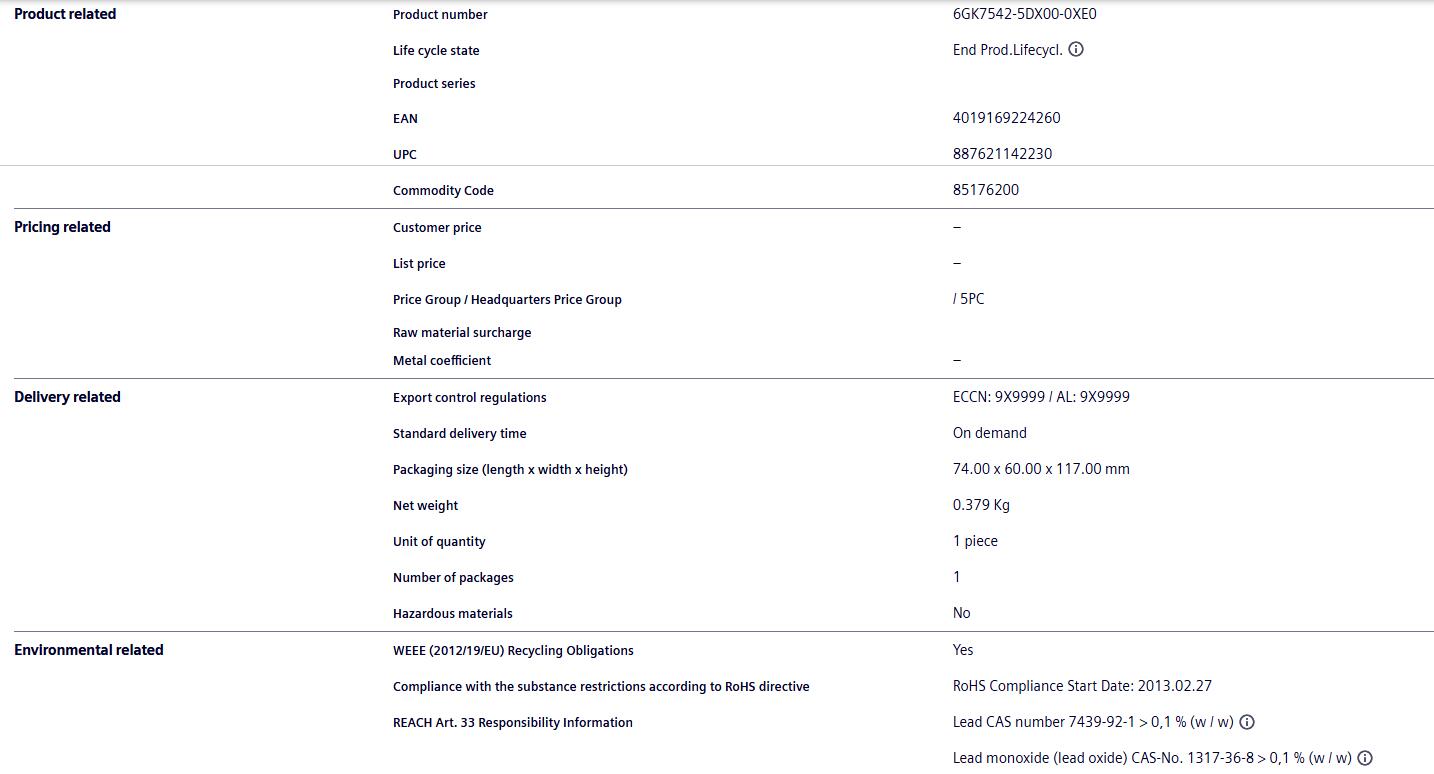Image resolution: width=1434 pixels, height=774 pixels.
Task: Click the Life cycle state label
Action: 436,50
